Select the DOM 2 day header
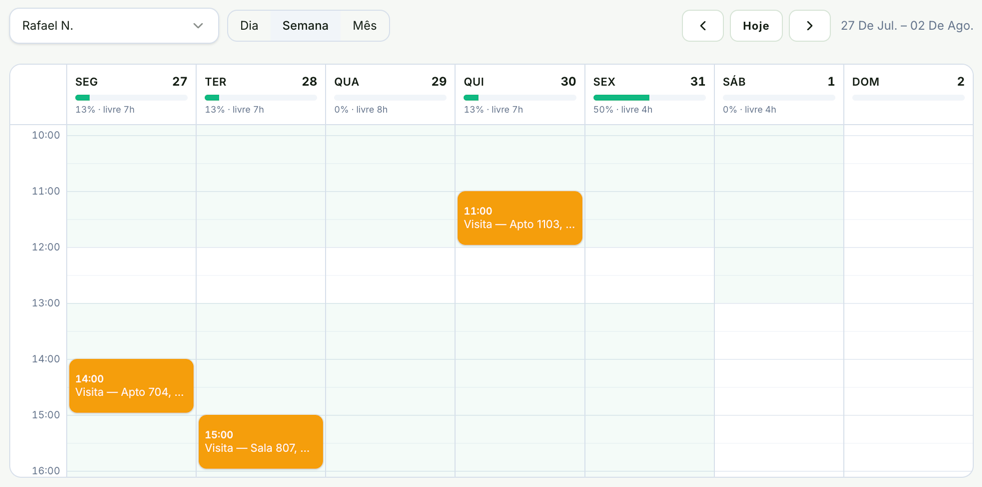The width and height of the screenshot is (982, 487). pyautogui.click(x=908, y=95)
